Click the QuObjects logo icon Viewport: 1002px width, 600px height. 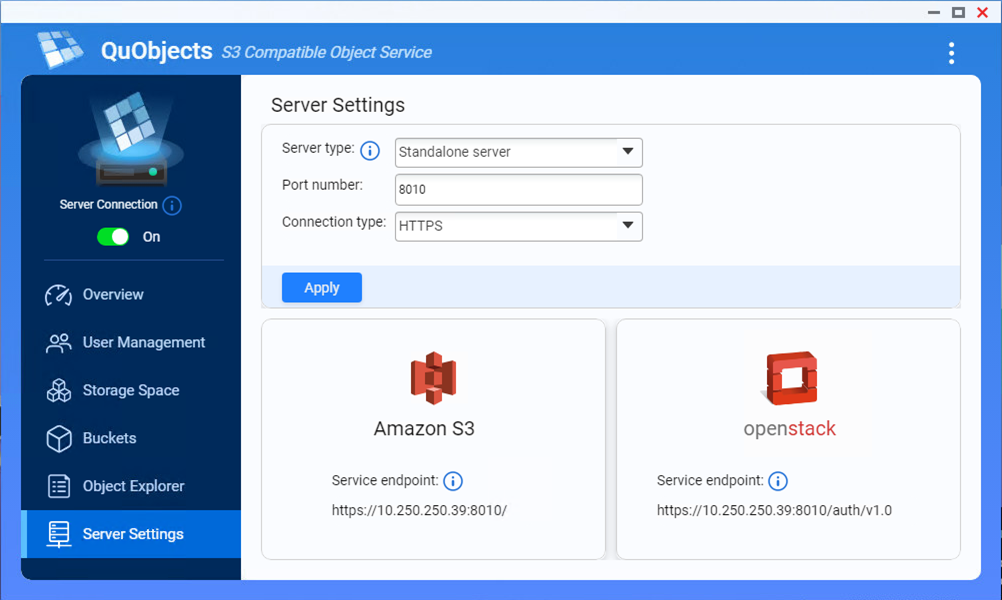coord(60,49)
